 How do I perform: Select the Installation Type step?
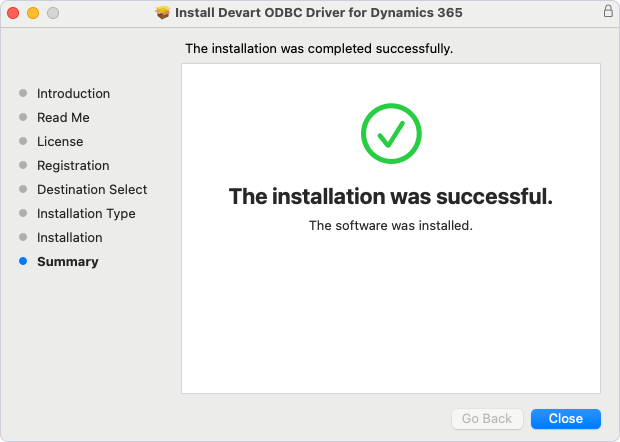86,213
